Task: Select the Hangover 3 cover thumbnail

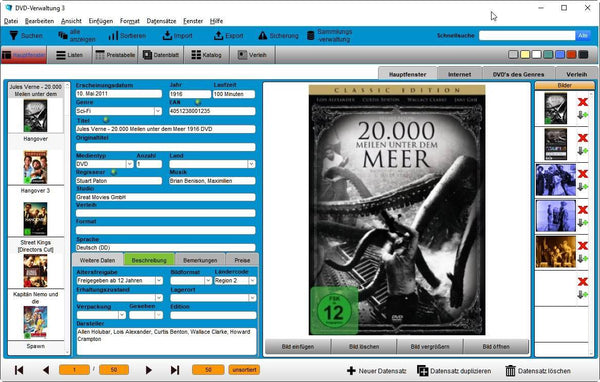Action: click(x=35, y=219)
